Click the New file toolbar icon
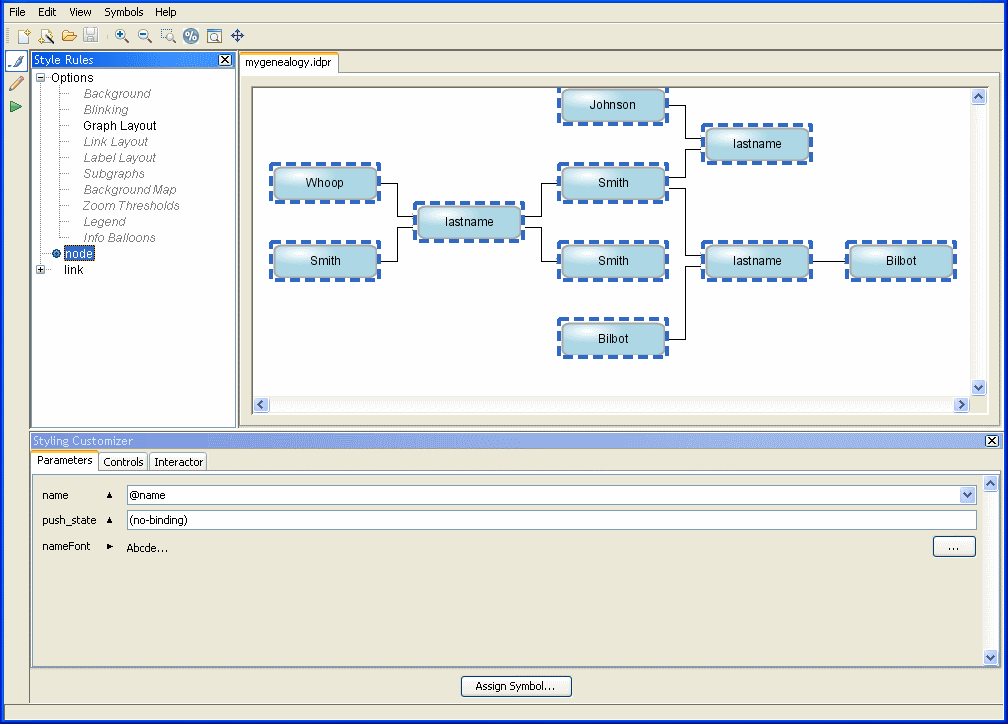This screenshot has height=724, width=1008. [x=24, y=36]
